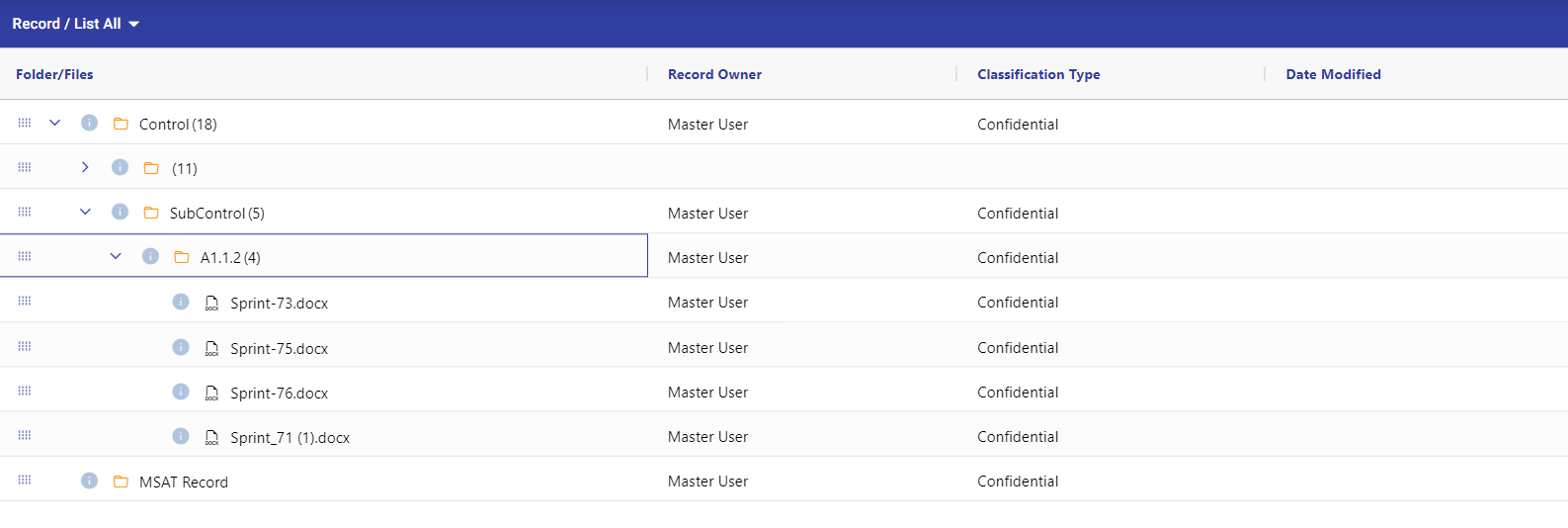Click info icon for unnamed (11) folder
Screen dimensions: 1568x528
pyautogui.click(x=120, y=168)
